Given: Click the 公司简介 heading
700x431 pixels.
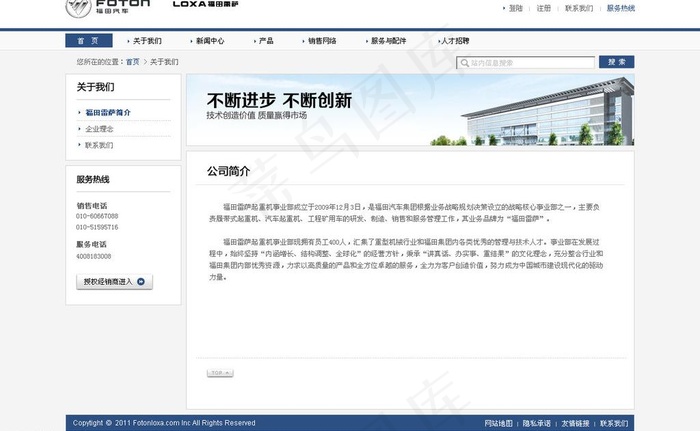Looking at the screenshot, I should (228, 171).
